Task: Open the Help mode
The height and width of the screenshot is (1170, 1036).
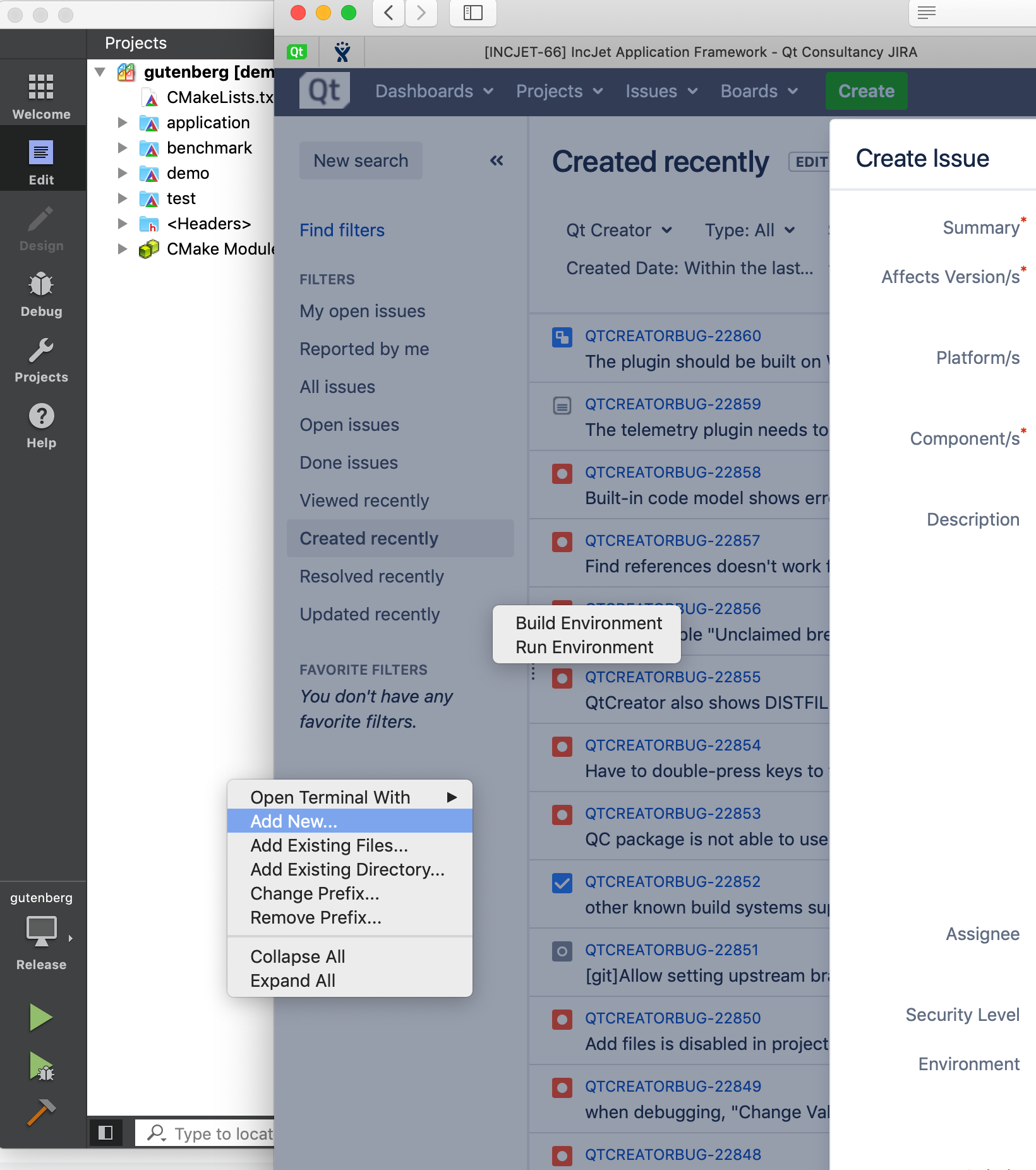Action: [41, 425]
